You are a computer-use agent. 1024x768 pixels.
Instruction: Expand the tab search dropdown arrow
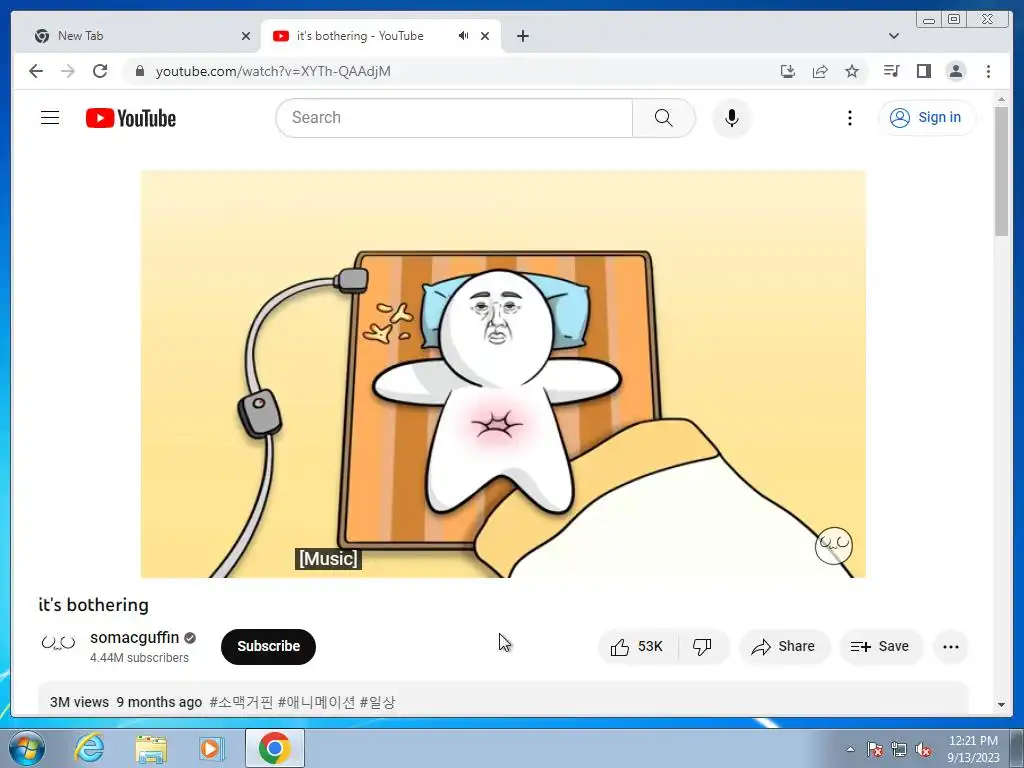tap(893, 36)
